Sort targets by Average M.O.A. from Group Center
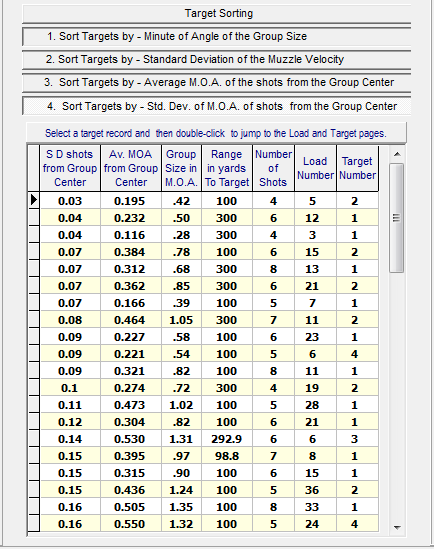The height and width of the screenshot is (549, 434). click(x=216, y=83)
